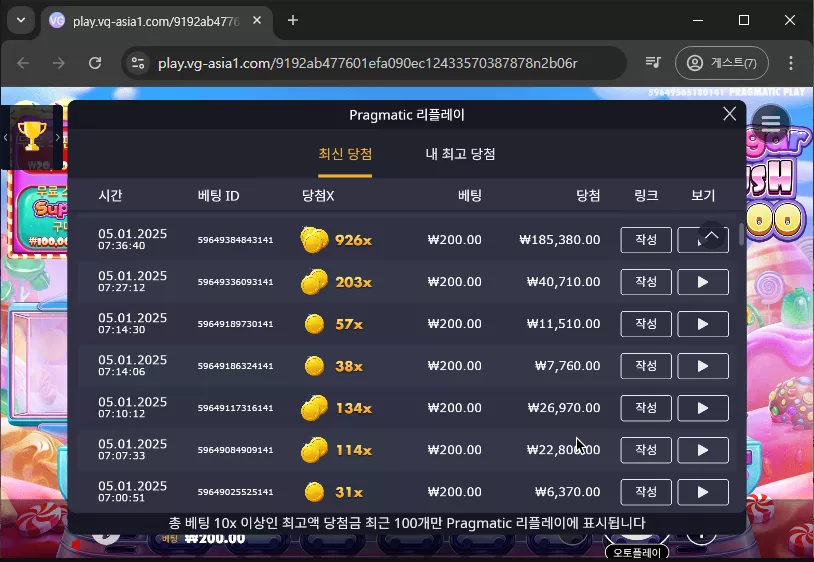Click the 당첨X column header
The image size is (814, 562).
(318, 196)
